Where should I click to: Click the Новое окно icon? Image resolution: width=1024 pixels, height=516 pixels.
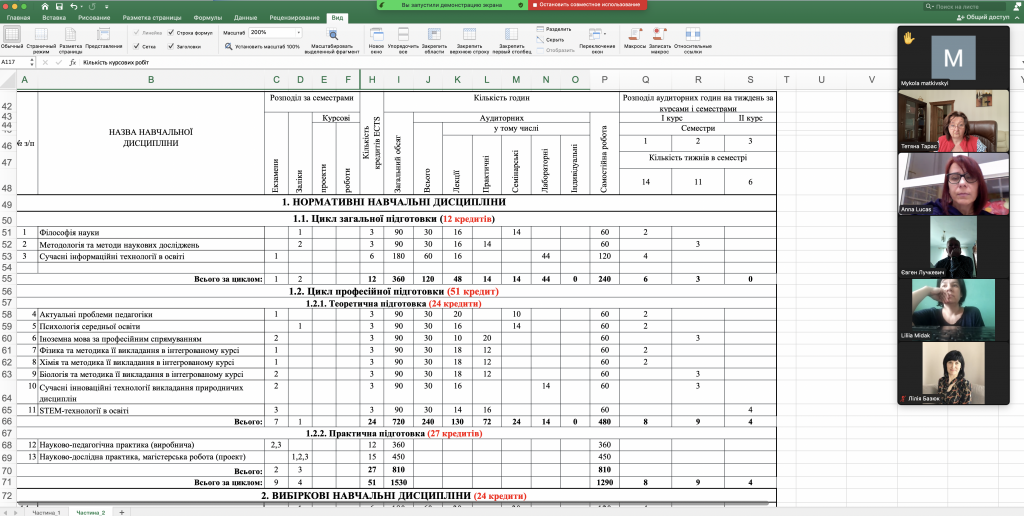[x=376, y=34]
